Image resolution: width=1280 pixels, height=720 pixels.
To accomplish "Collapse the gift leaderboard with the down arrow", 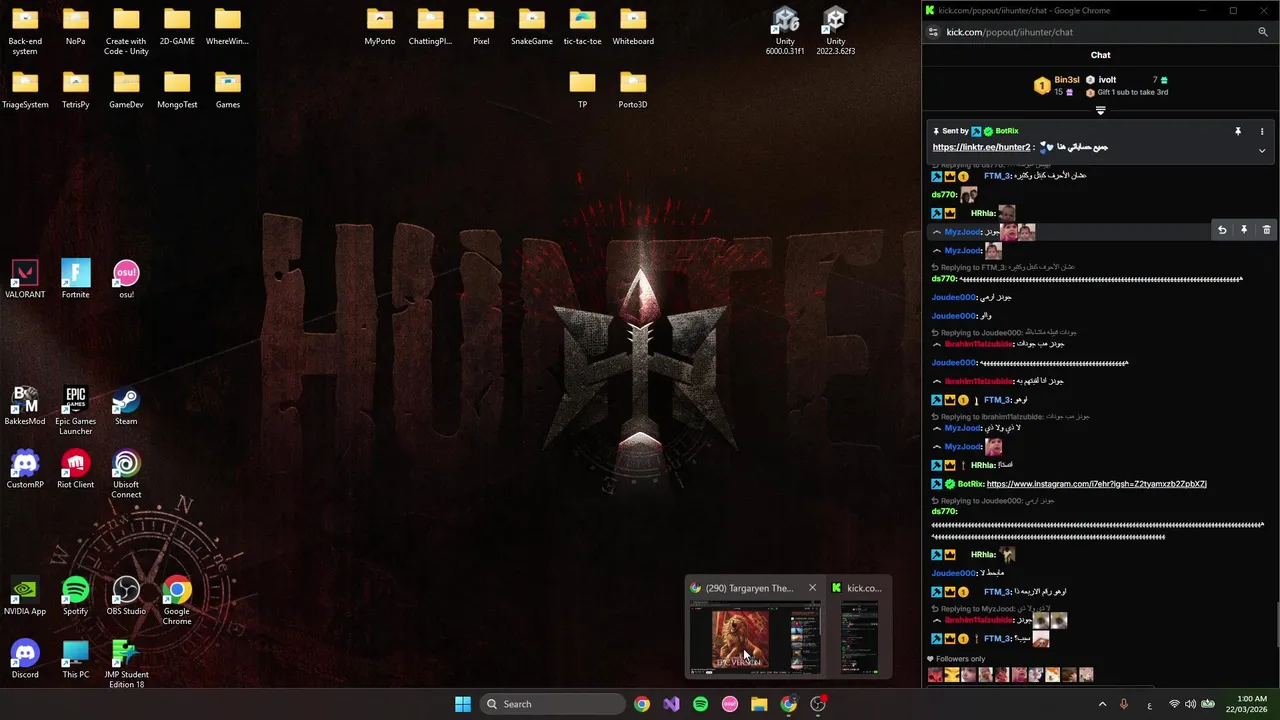I will coord(1100,110).
